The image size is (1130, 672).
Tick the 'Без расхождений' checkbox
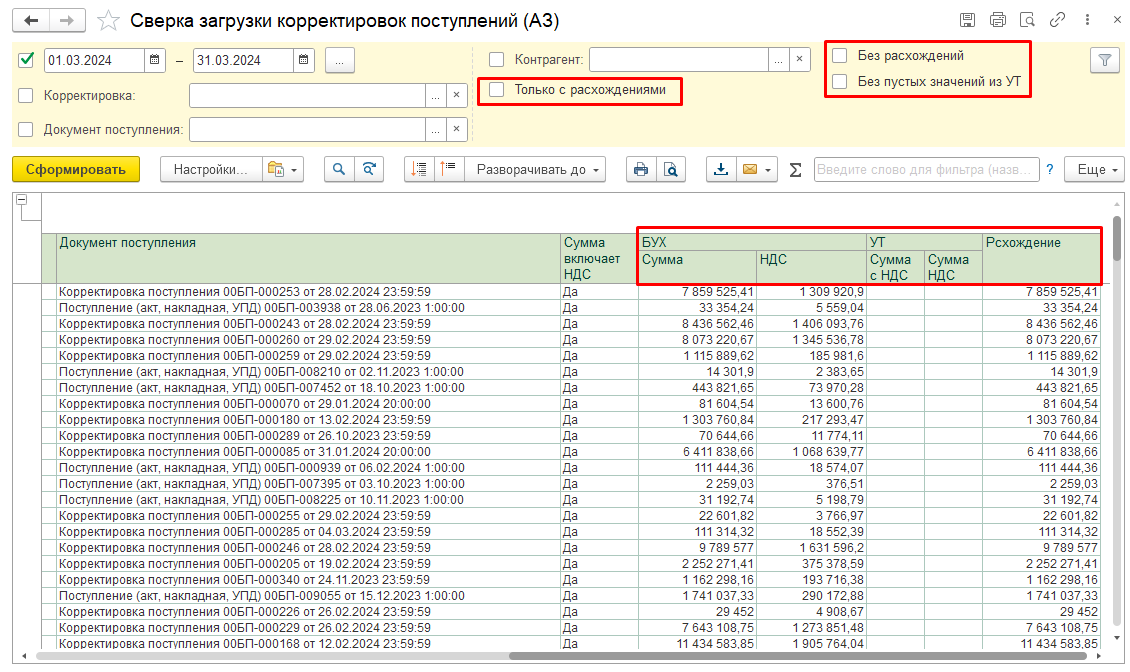(x=840, y=56)
